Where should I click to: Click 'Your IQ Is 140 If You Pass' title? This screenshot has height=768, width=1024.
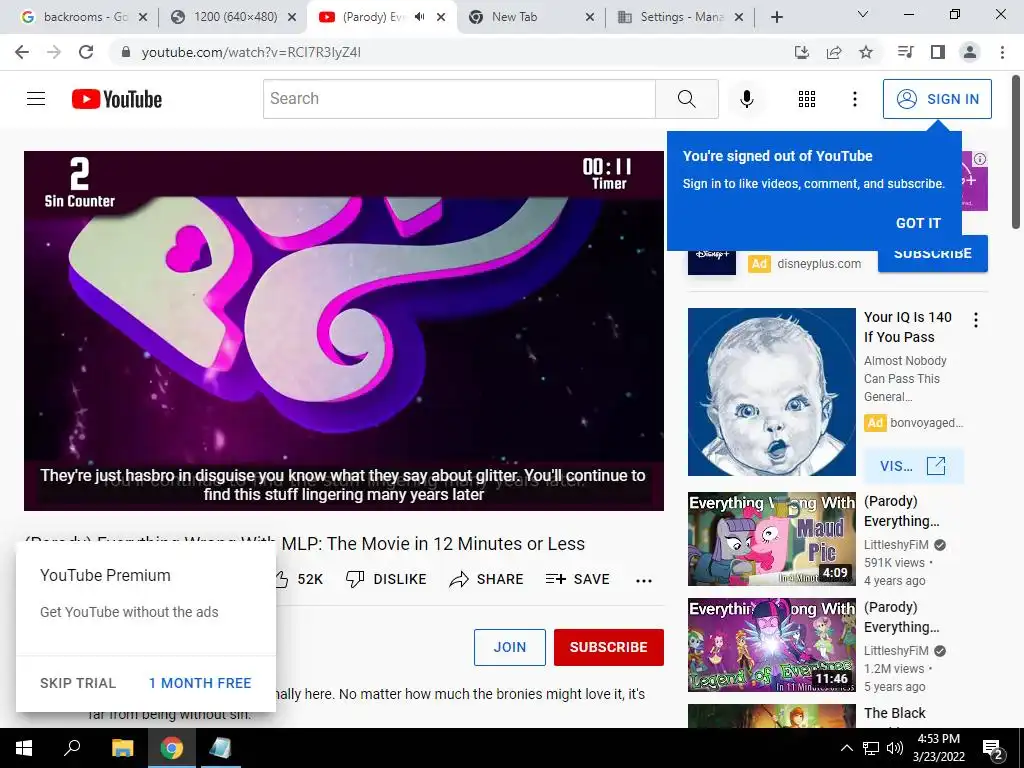(908, 327)
